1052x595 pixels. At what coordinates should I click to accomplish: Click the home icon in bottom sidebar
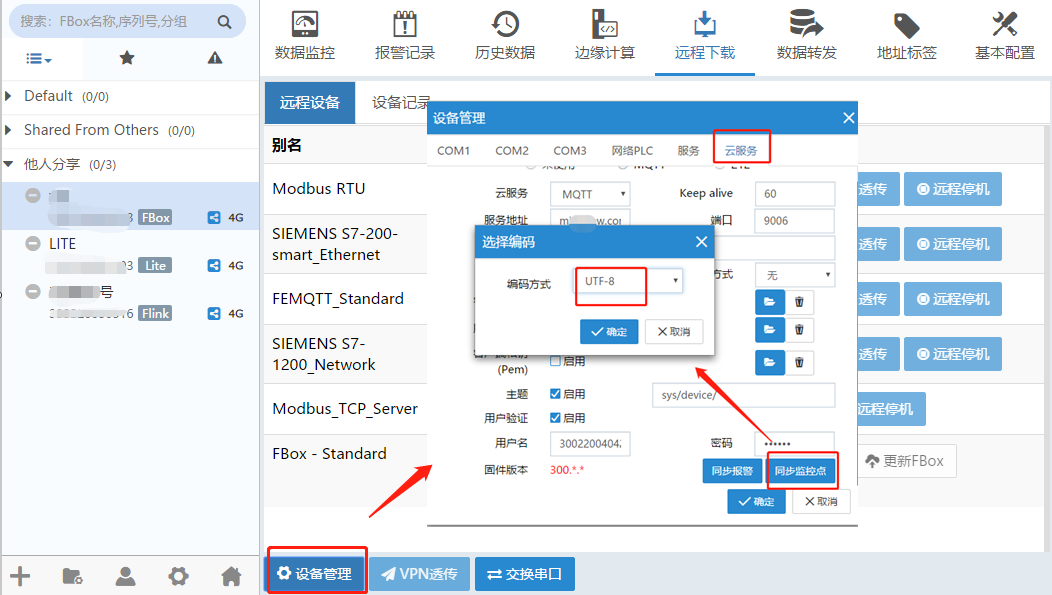[231, 576]
